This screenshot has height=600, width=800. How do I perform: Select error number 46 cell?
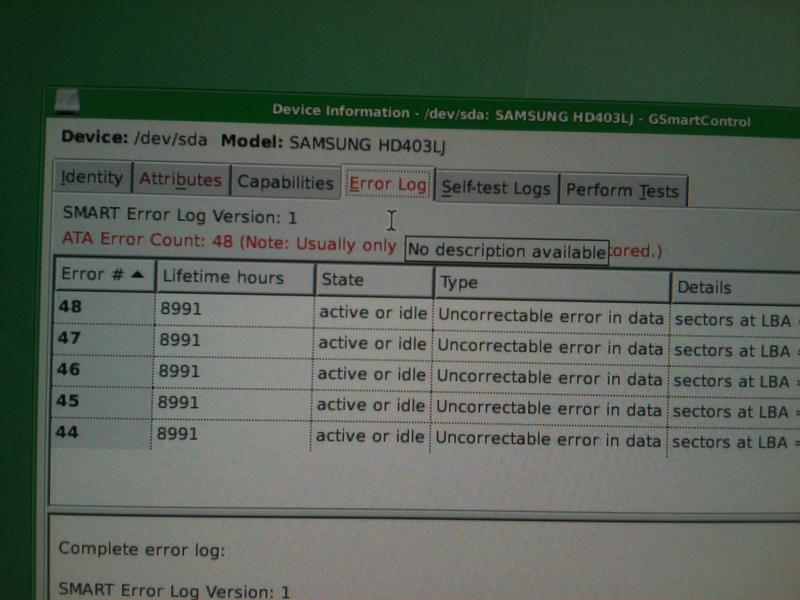coord(101,369)
